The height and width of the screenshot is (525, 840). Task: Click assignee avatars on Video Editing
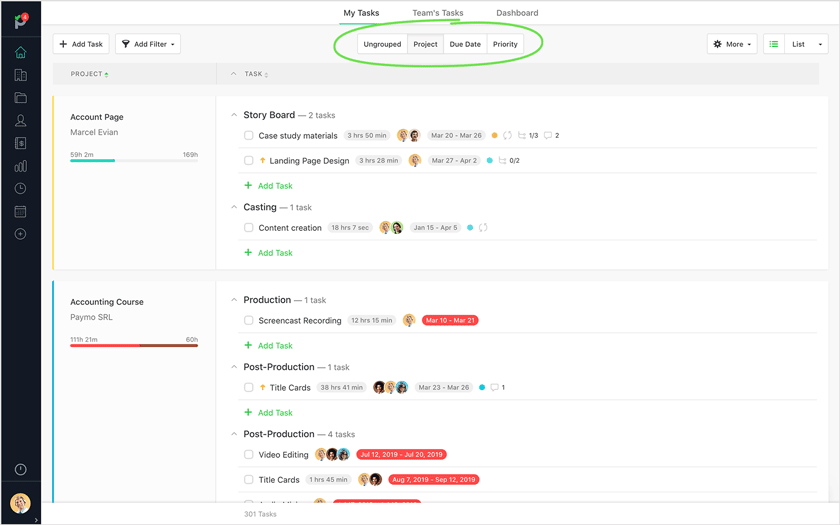(x=332, y=454)
